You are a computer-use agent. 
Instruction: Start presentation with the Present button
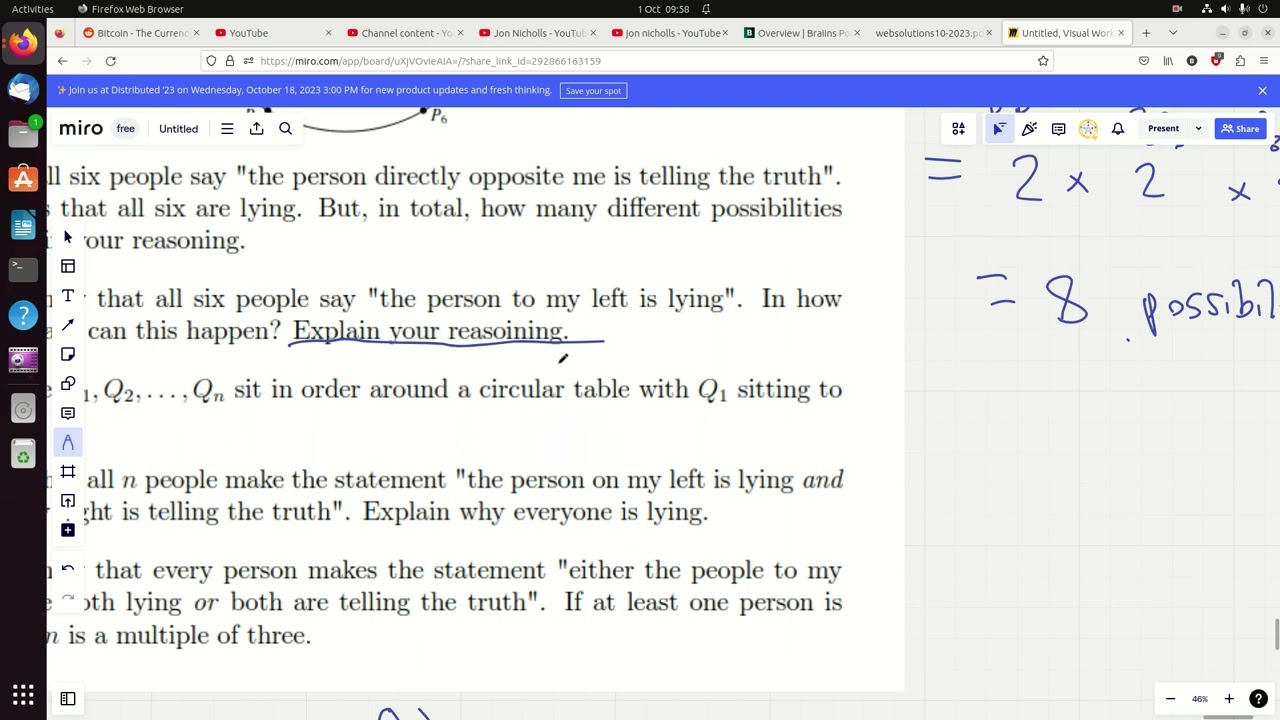pos(1163,129)
